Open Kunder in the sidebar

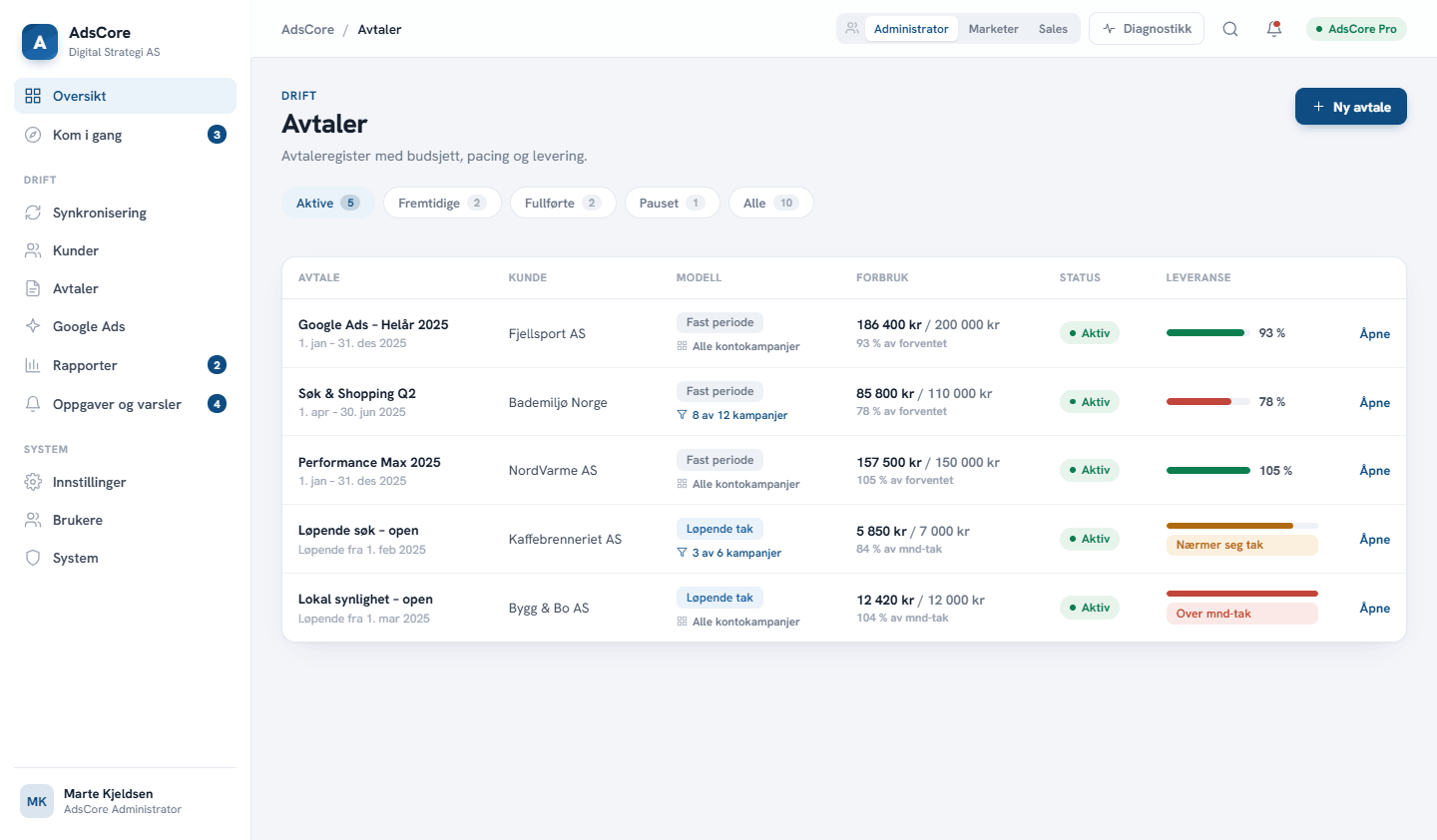click(125, 250)
